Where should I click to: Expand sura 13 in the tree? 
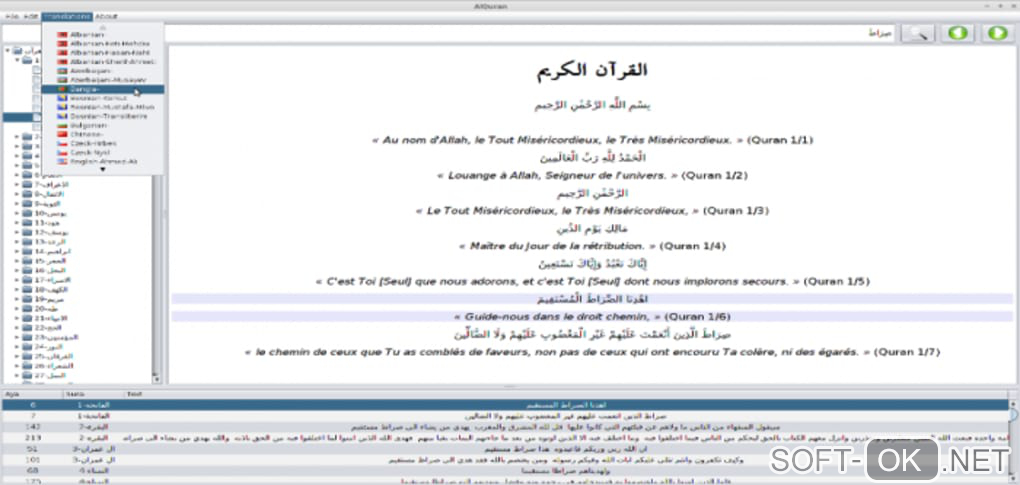tap(17, 241)
